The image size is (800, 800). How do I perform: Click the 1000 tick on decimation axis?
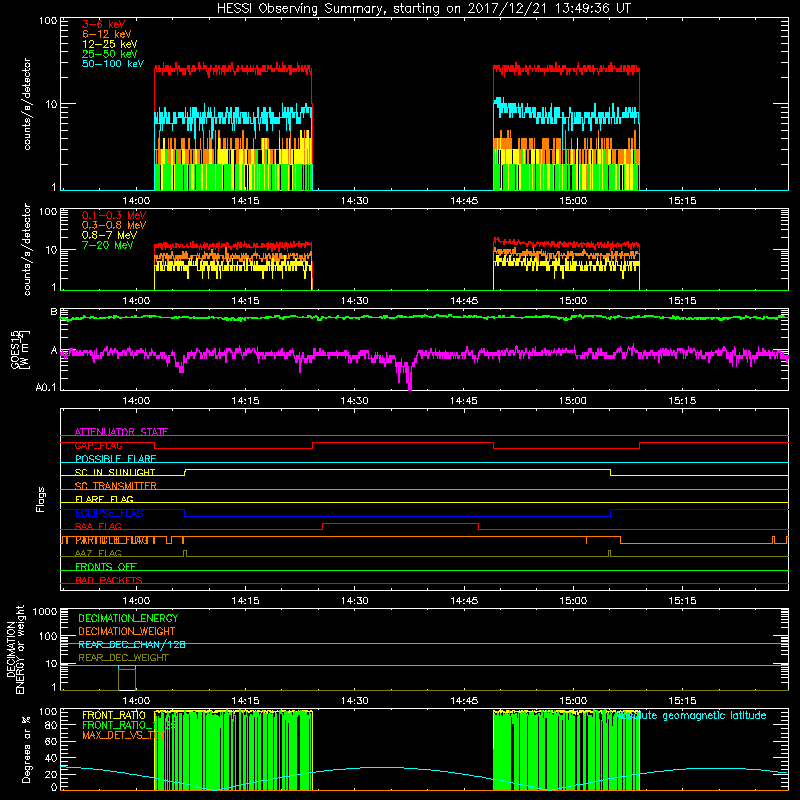pyautogui.click(x=45, y=612)
